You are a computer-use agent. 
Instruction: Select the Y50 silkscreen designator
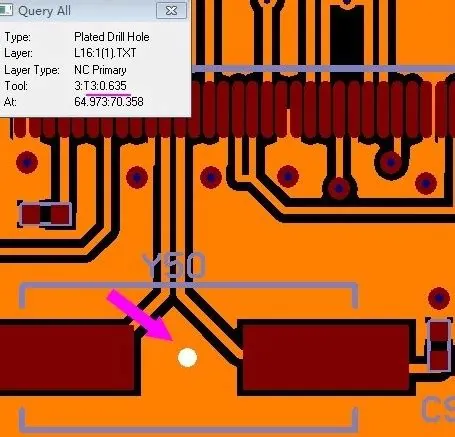(173, 266)
